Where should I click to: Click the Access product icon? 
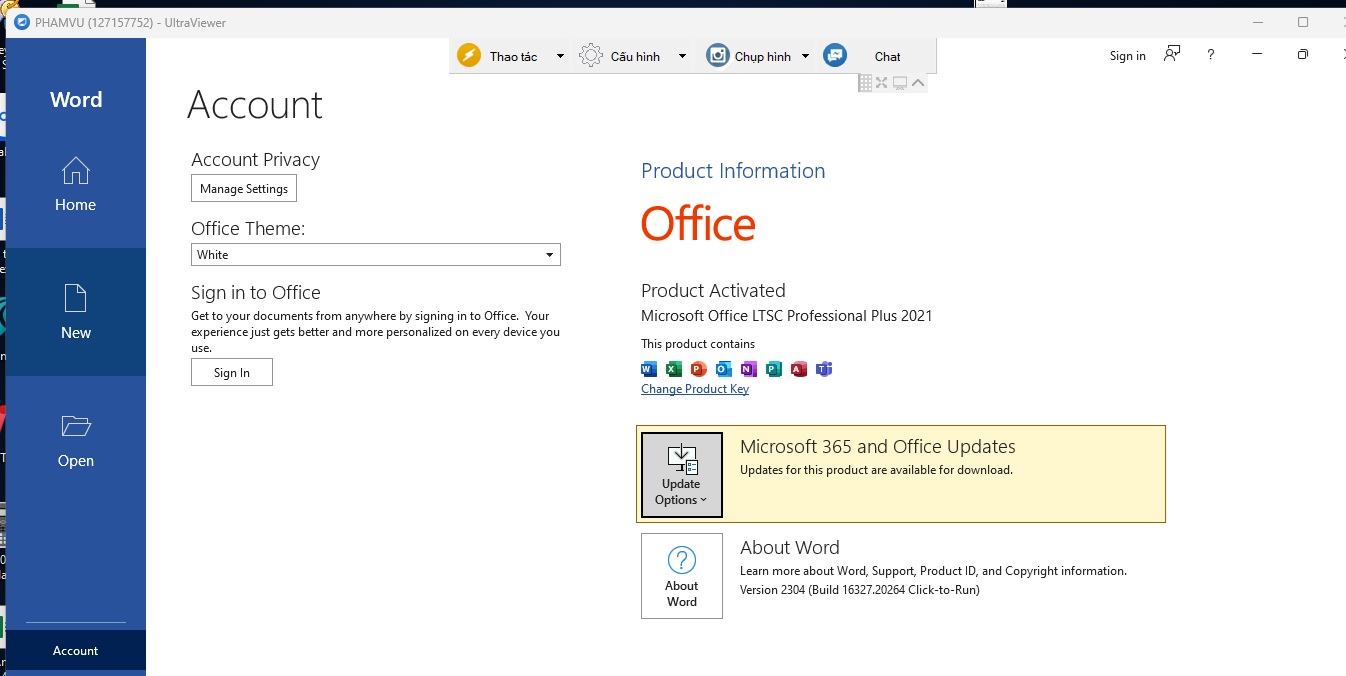(x=799, y=369)
